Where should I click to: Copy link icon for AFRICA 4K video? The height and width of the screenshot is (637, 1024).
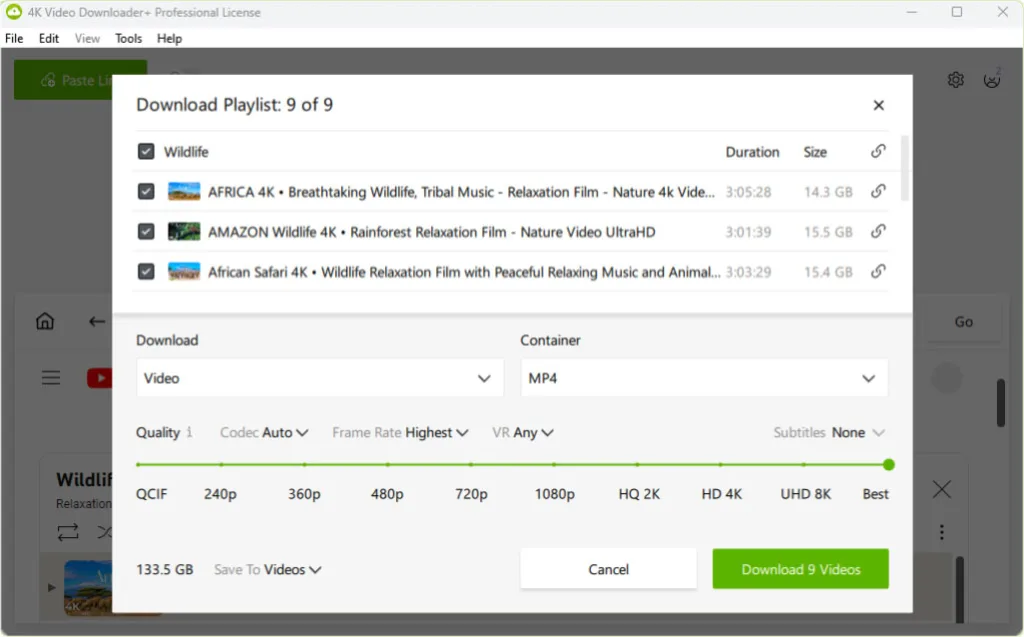878,191
